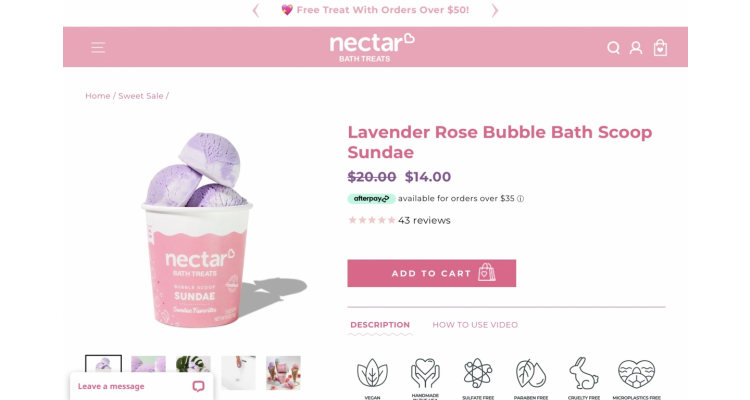Viewport: 750px width, 400px height.
Task: Open the user account icon
Action: click(x=636, y=48)
